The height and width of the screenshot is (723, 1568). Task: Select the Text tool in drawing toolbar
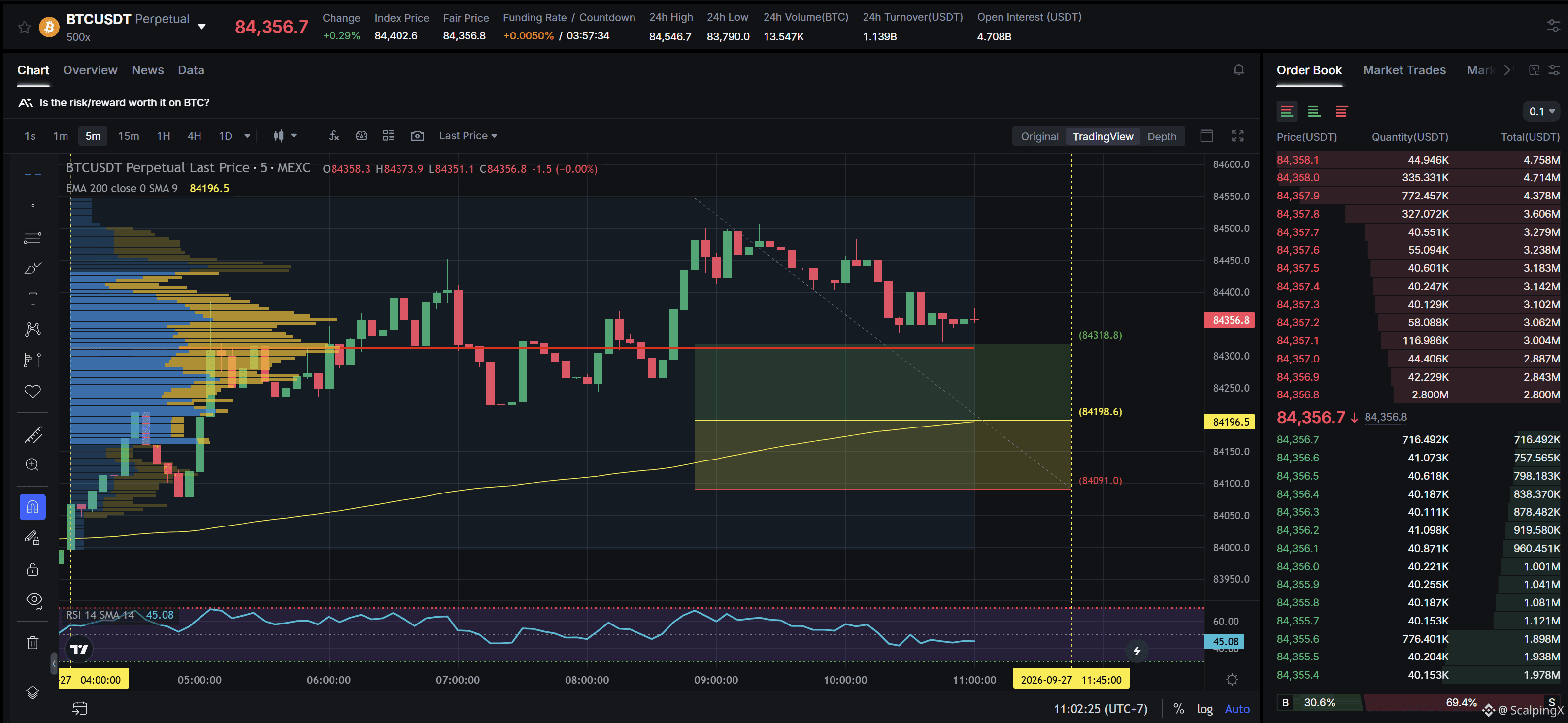click(33, 298)
